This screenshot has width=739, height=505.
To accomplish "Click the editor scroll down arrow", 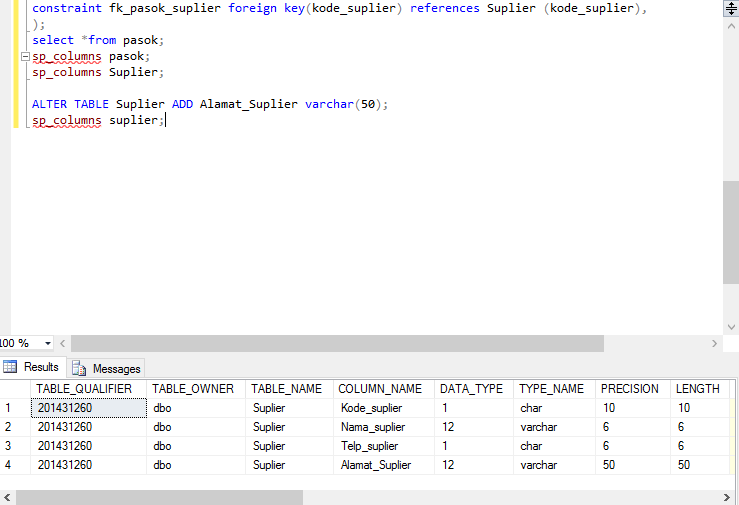I will pos(731,327).
